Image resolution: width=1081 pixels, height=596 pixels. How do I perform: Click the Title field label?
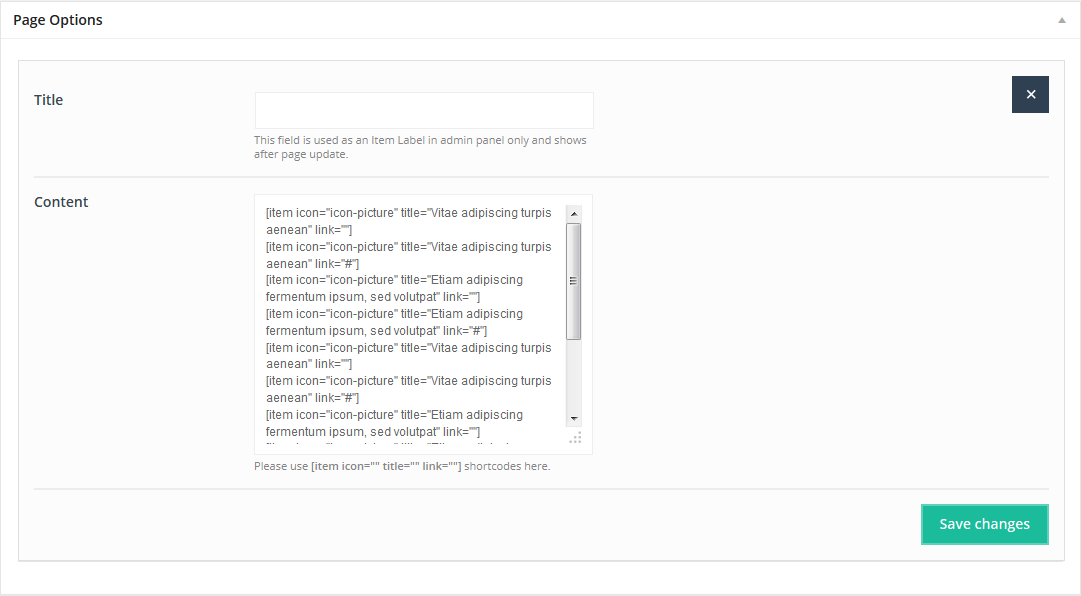tap(49, 100)
